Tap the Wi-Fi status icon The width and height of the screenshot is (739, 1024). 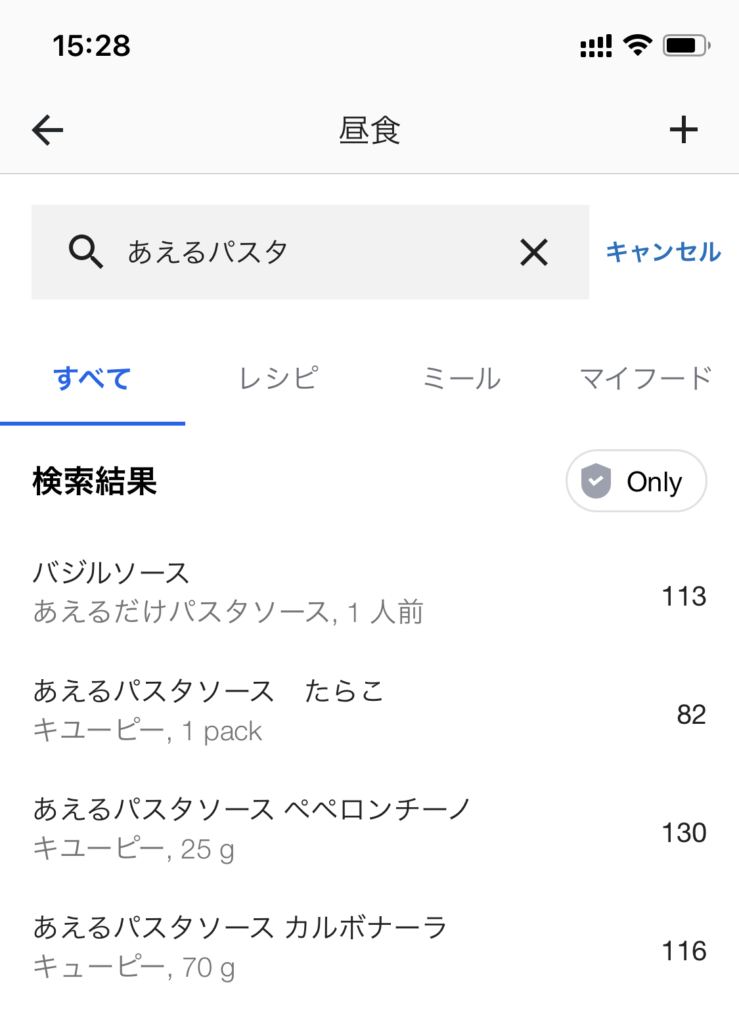(x=635, y=45)
